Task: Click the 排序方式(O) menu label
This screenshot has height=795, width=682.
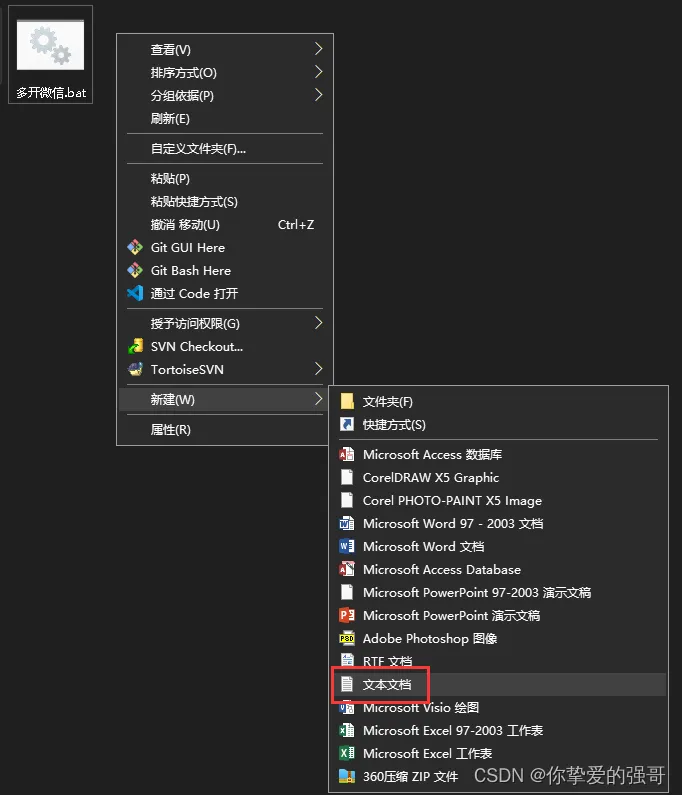Action: [x=184, y=73]
